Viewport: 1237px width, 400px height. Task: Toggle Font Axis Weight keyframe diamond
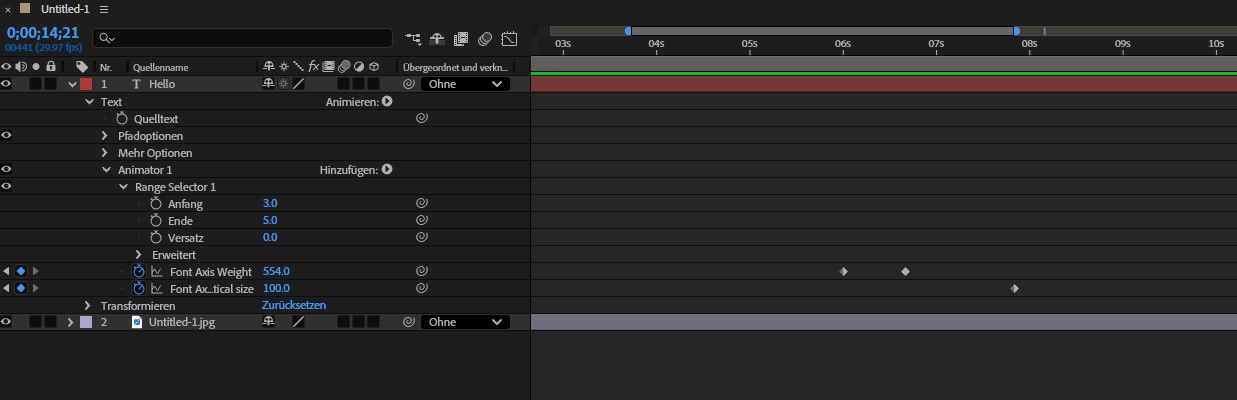coord(21,271)
